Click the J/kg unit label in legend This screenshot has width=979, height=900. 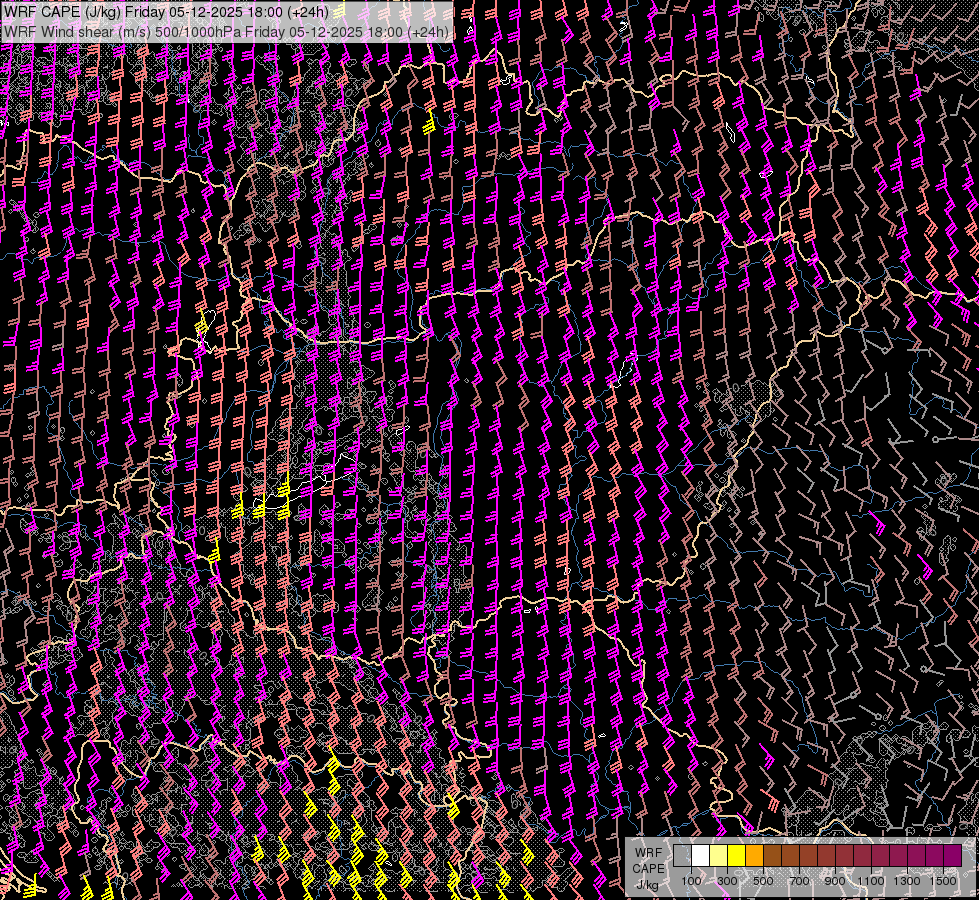[x=647, y=885]
